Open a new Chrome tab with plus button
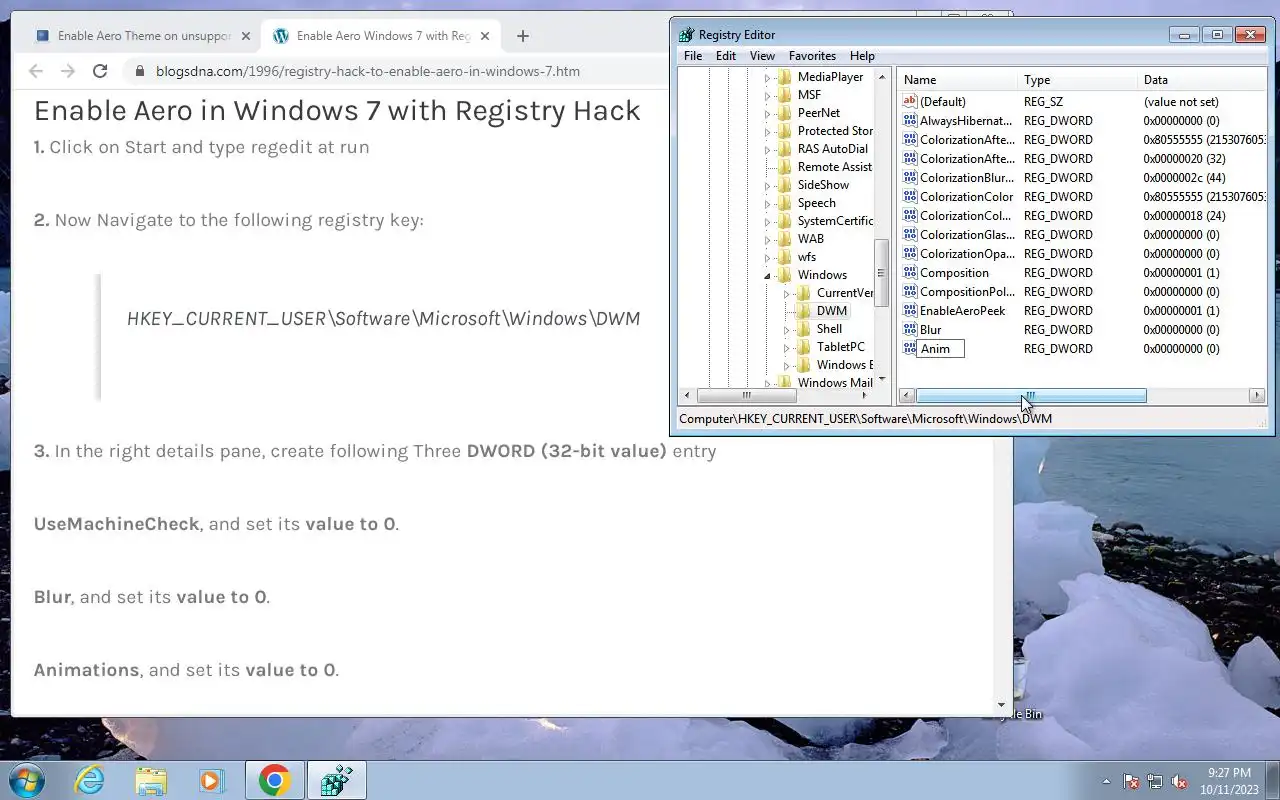The width and height of the screenshot is (1280, 800). (x=523, y=36)
